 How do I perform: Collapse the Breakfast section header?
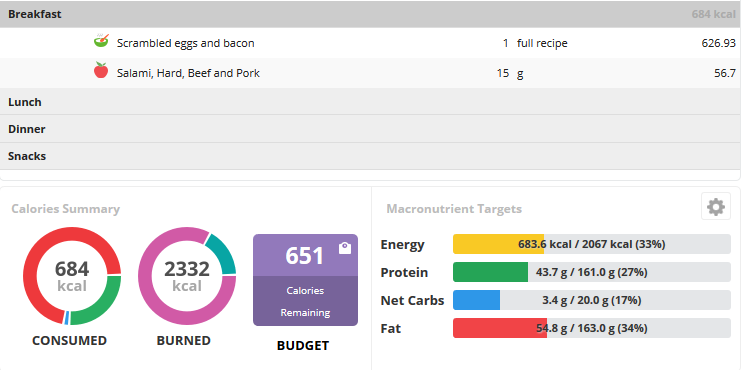point(370,14)
